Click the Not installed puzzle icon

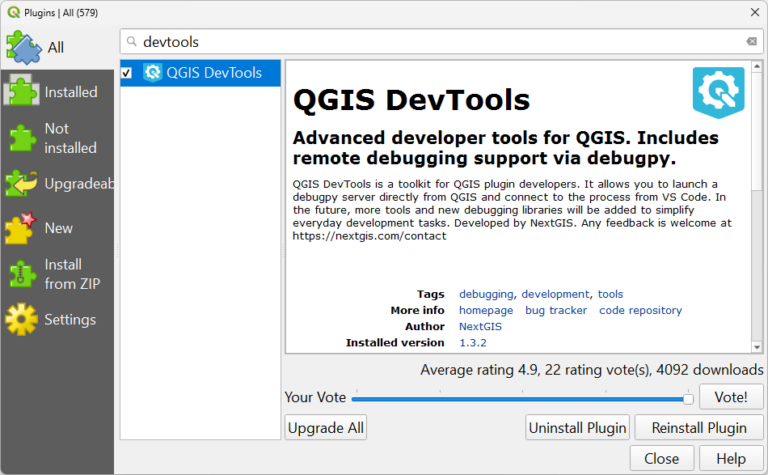point(21,138)
